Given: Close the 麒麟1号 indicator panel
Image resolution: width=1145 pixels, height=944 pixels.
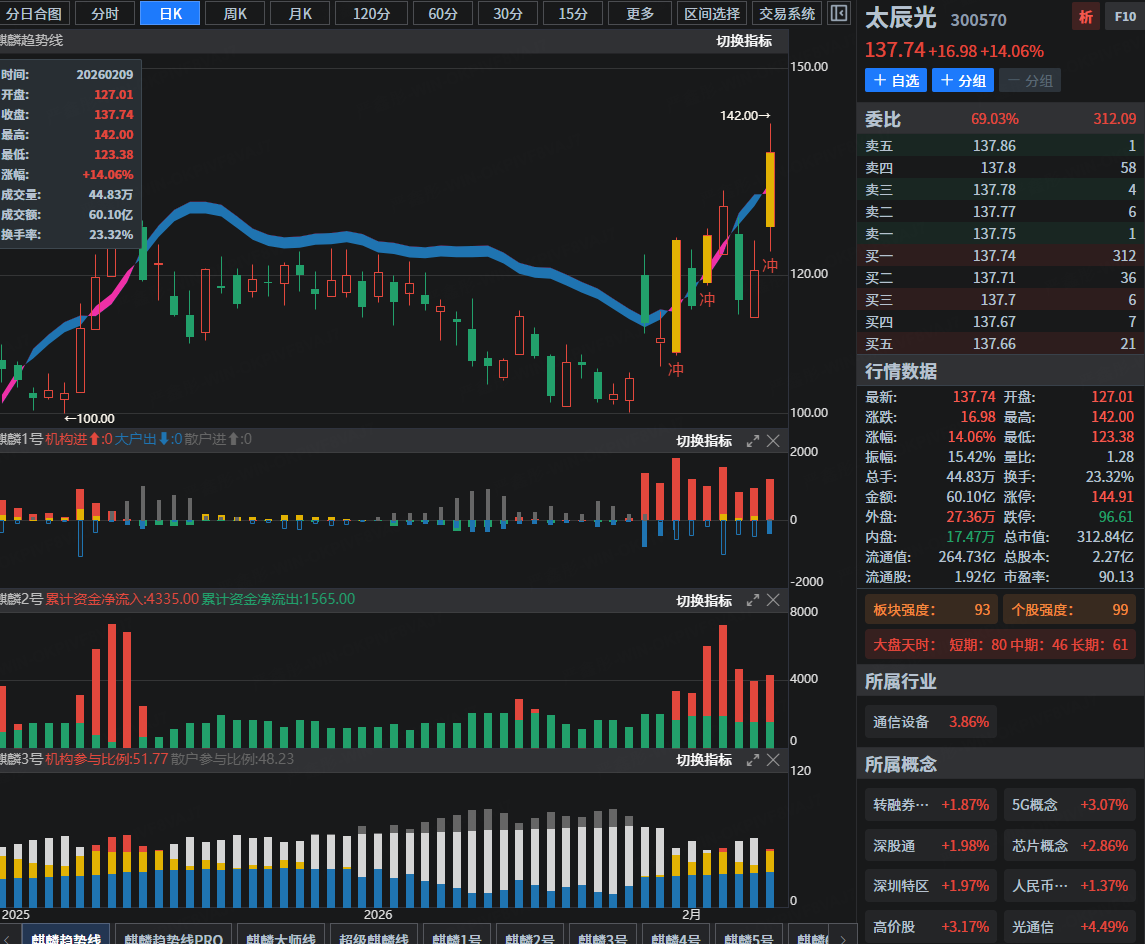Looking at the screenshot, I should 773,441.
